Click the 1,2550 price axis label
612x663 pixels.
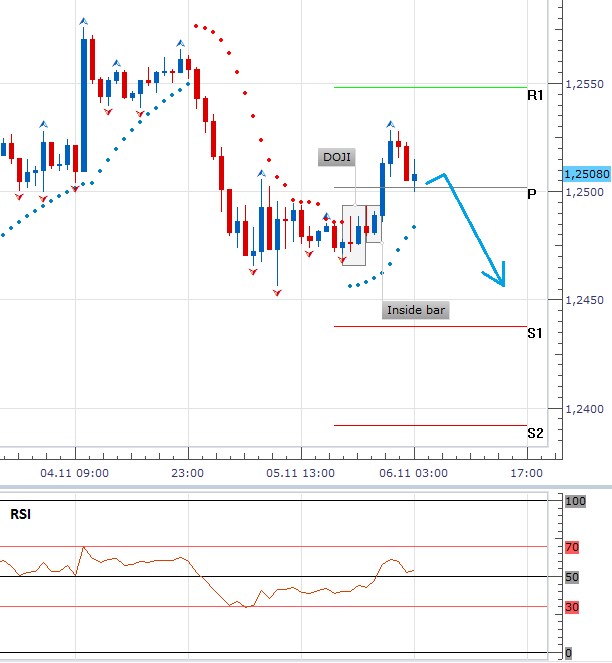tap(582, 83)
